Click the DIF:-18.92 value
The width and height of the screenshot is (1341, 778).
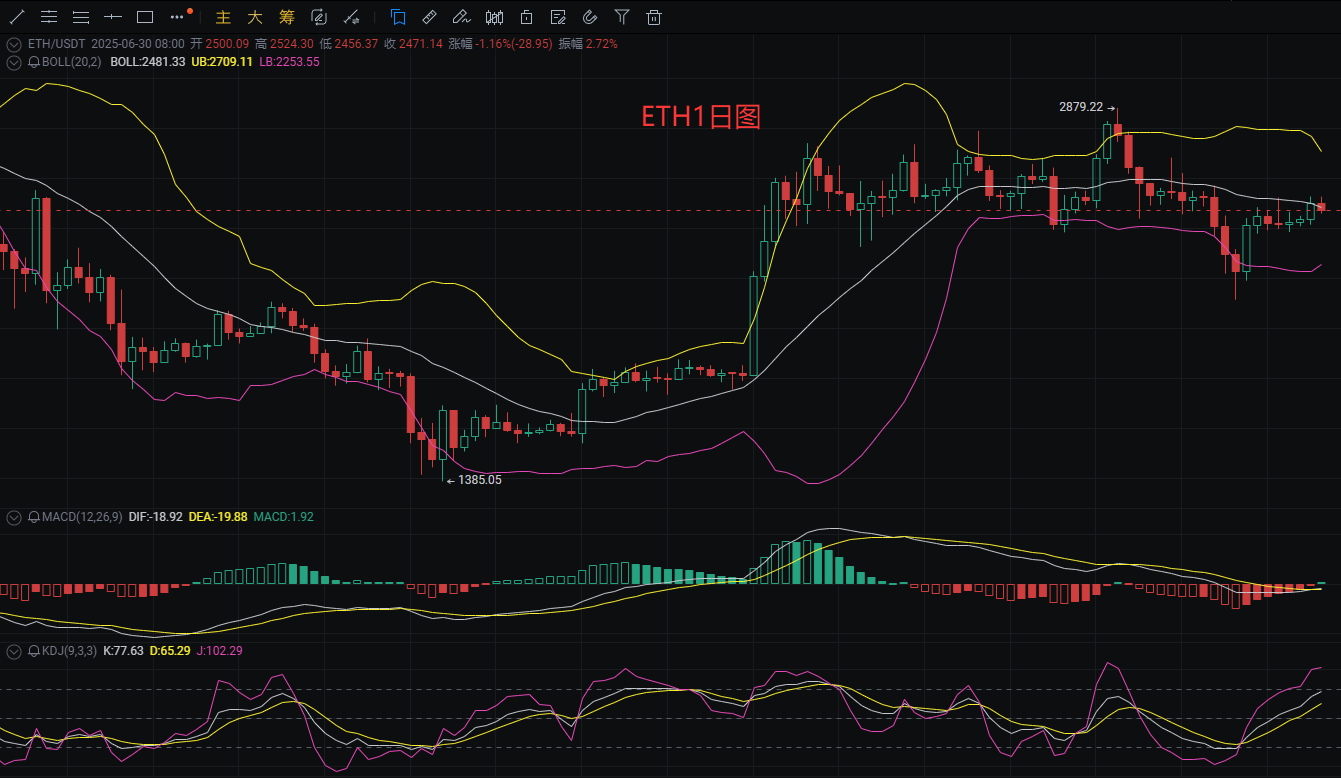click(156, 517)
